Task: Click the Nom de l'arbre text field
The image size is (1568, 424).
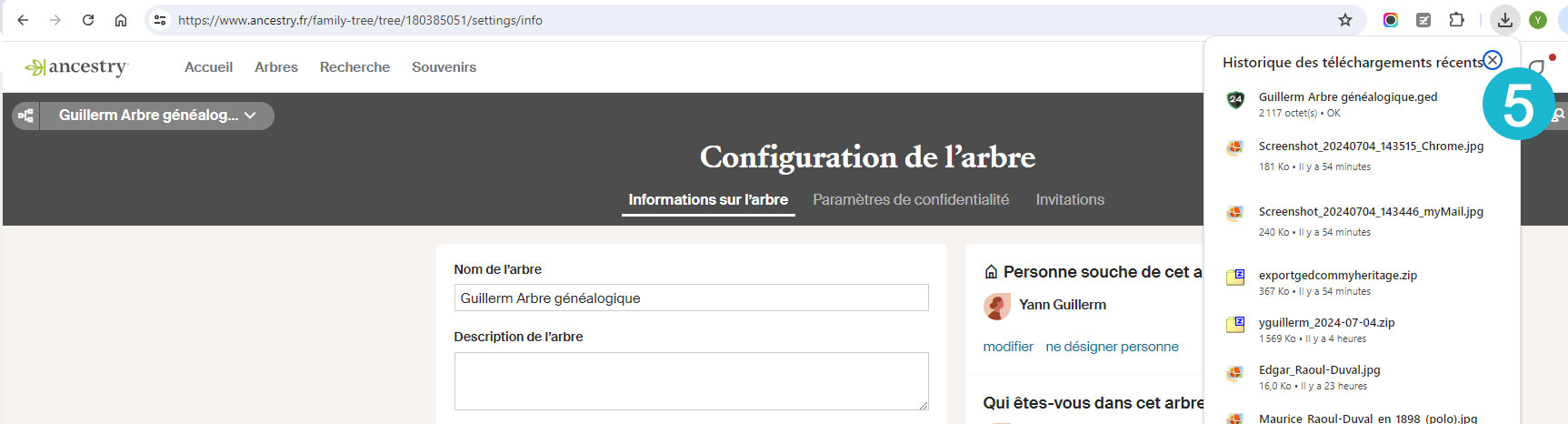Action: (691, 298)
